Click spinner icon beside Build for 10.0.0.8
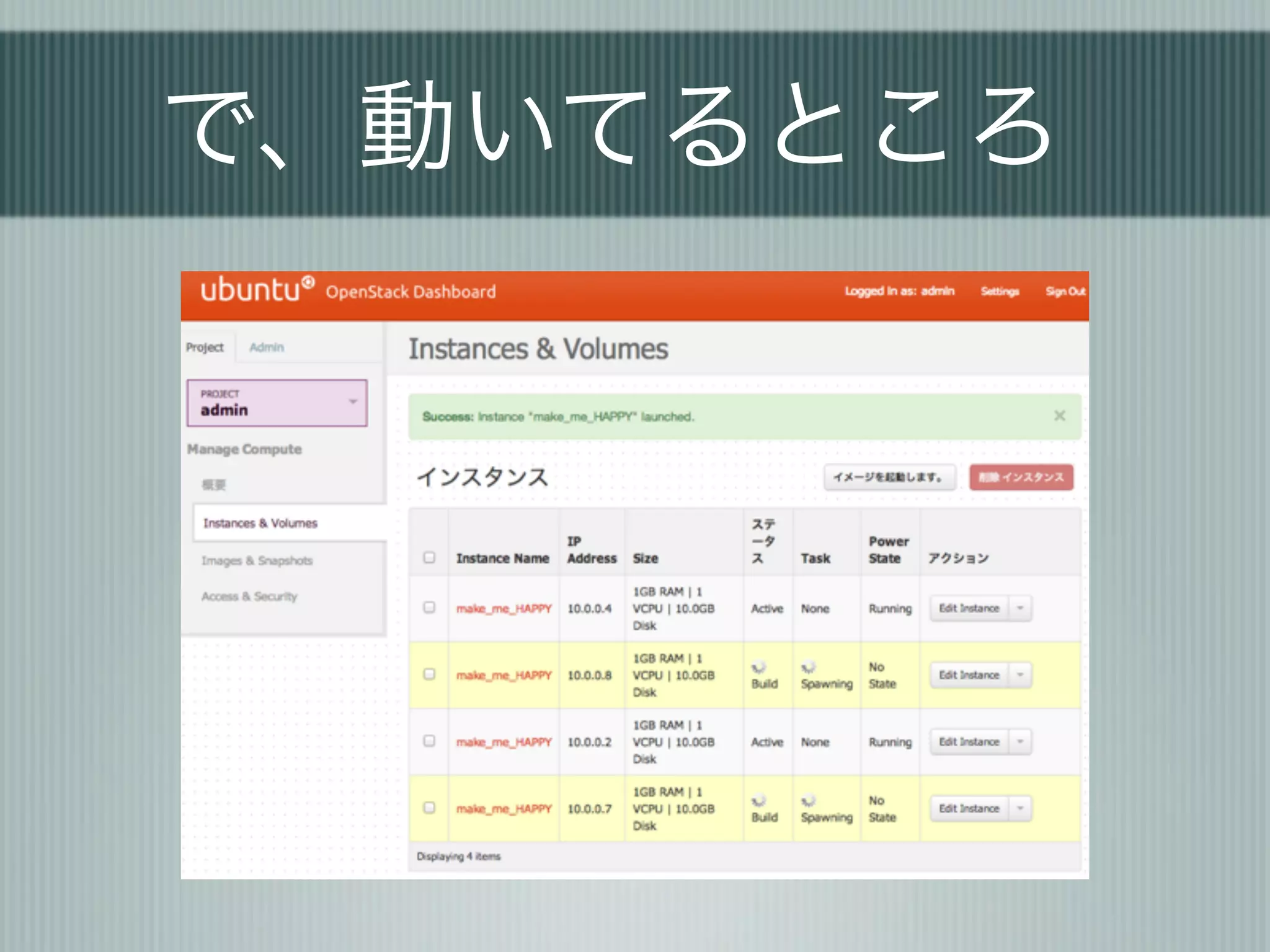1270x952 pixels. tap(758, 668)
